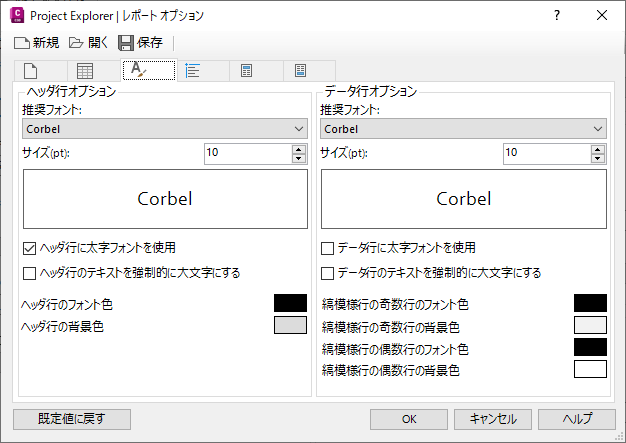Click the 保存 (Save) floppy disk icon

[126, 43]
